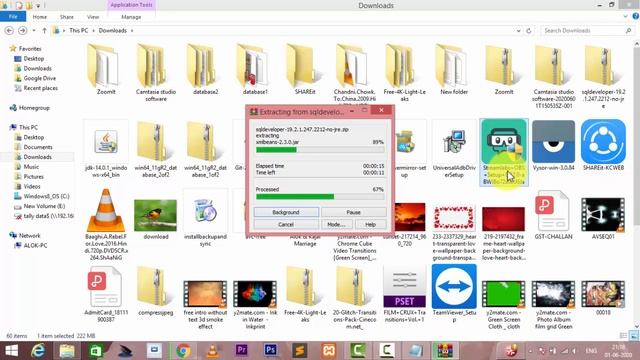The height and width of the screenshot is (360, 640).
Task: Open Documents under This PC
Action: [38, 147]
